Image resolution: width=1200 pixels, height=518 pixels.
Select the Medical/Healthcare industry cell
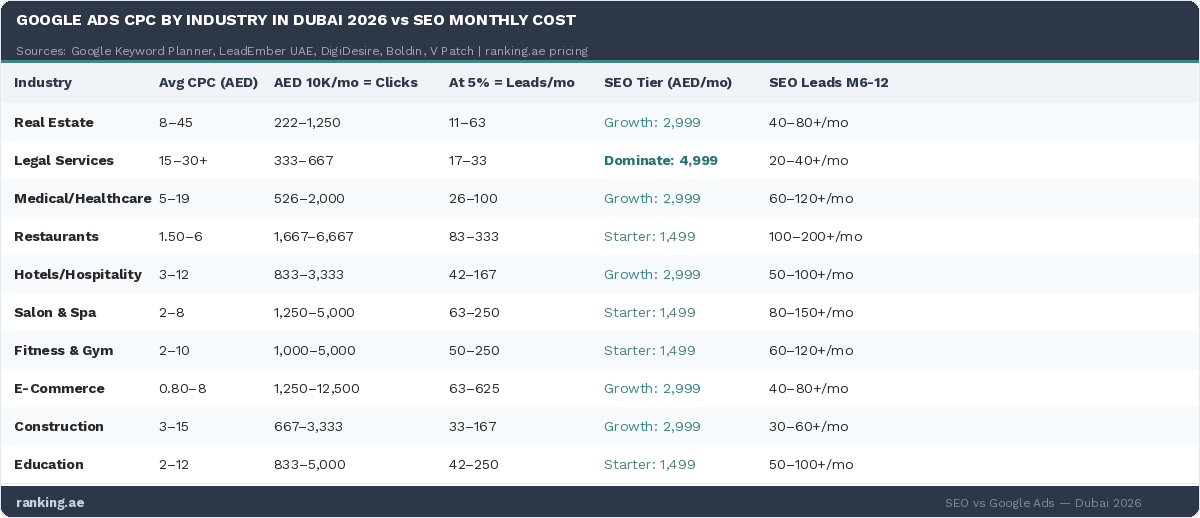click(82, 199)
